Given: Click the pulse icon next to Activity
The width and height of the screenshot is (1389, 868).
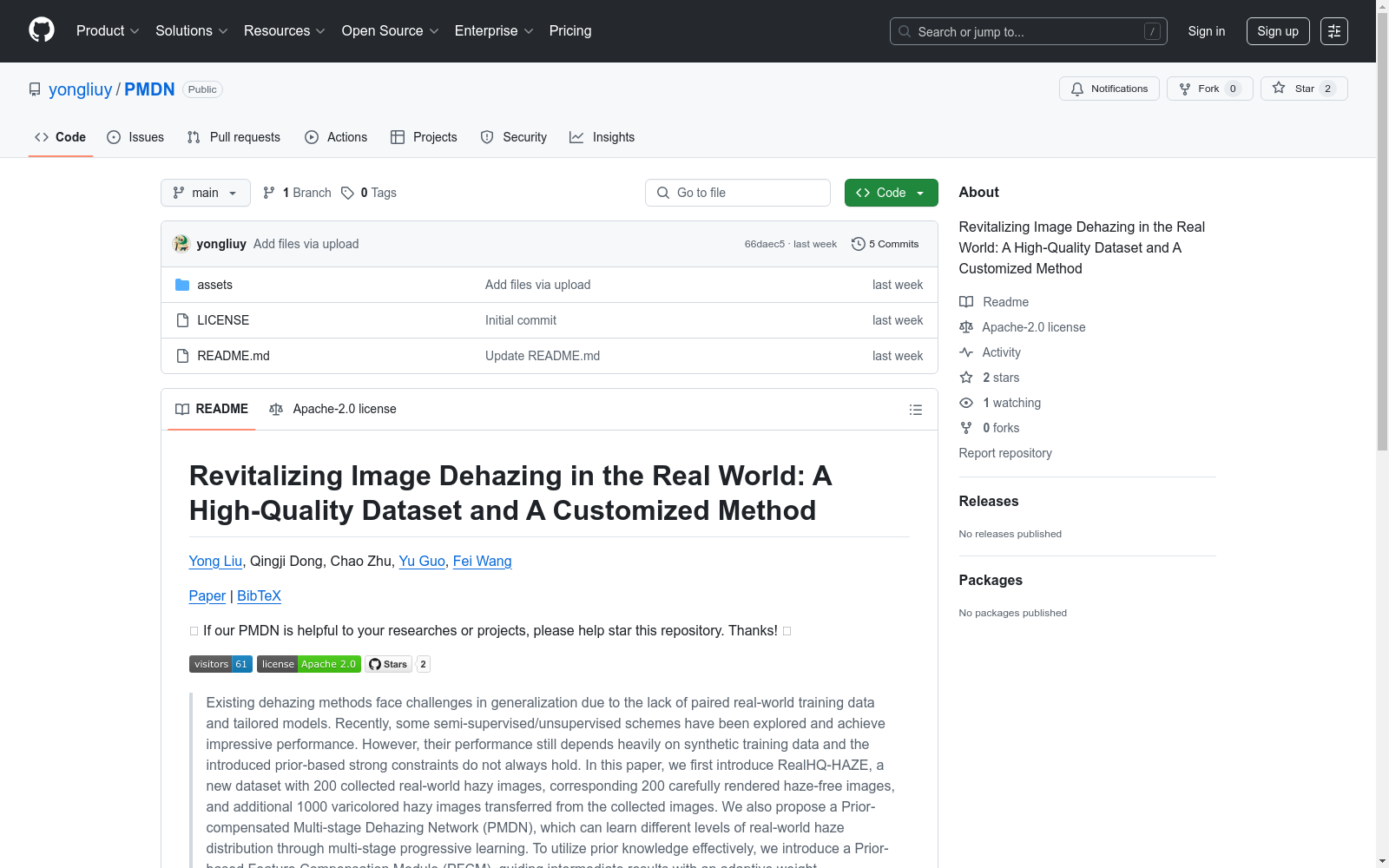Looking at the screenshot, I should coord(966,352).
